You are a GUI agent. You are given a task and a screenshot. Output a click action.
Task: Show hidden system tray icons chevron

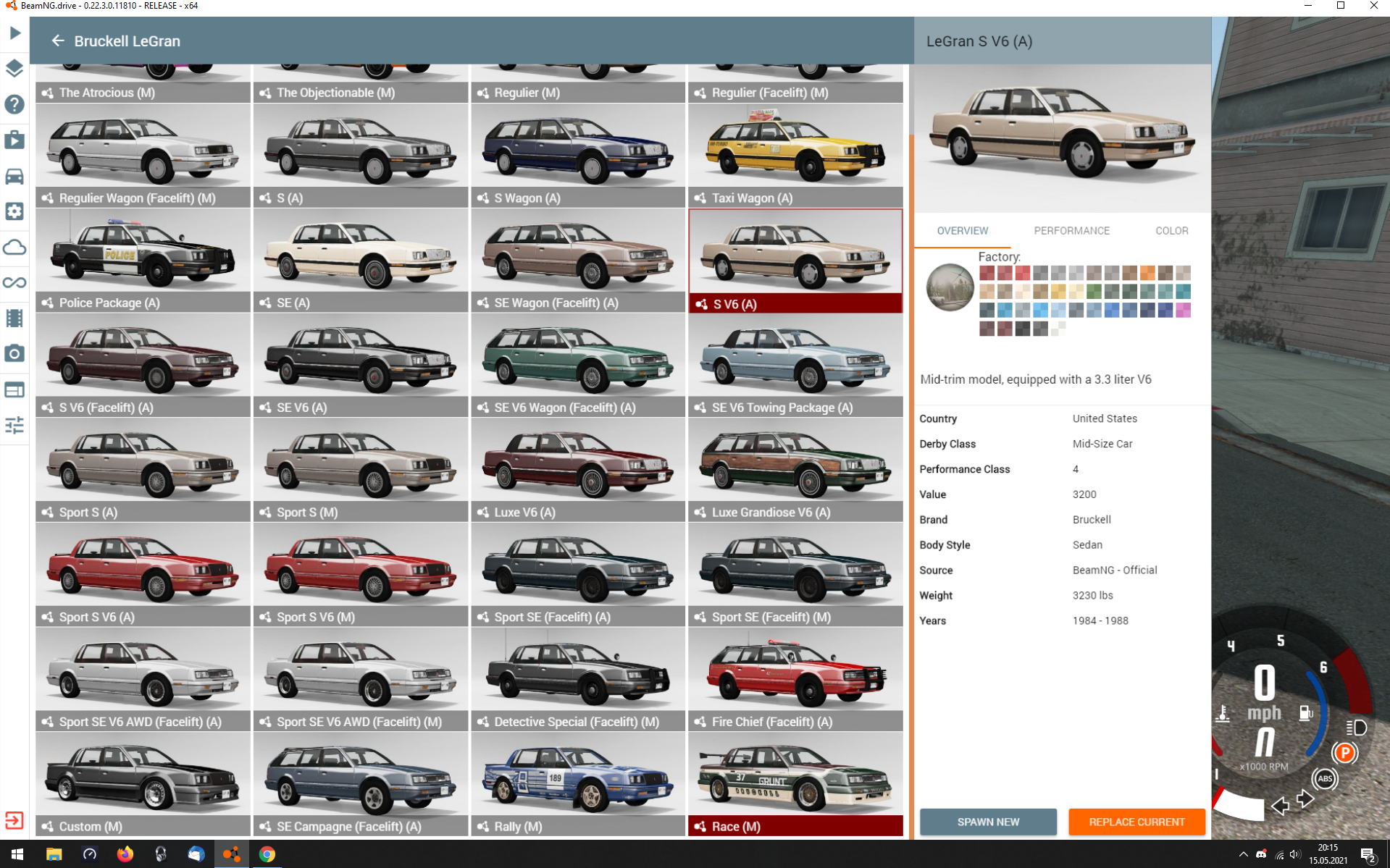1243,855
